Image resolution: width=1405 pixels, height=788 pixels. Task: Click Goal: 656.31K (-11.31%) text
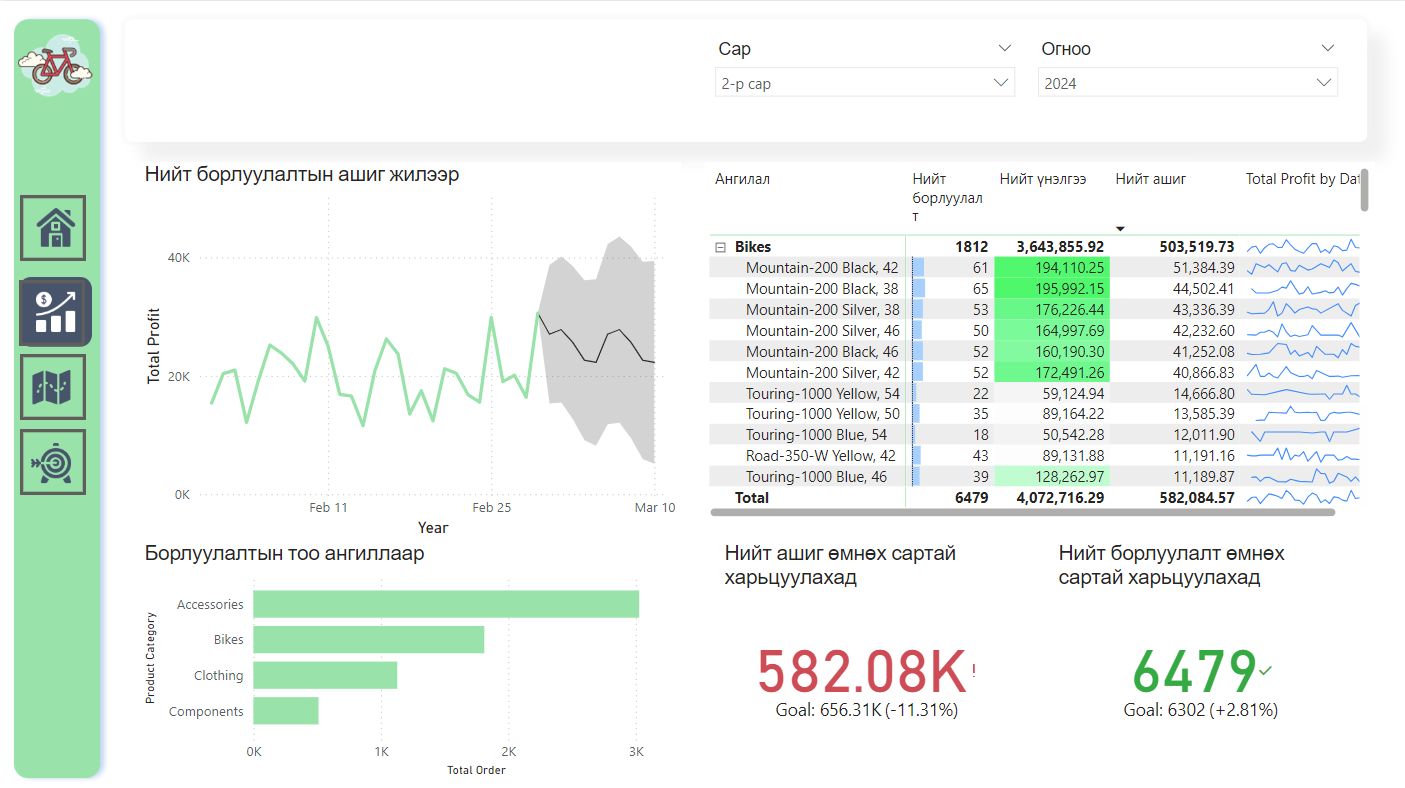867,710
